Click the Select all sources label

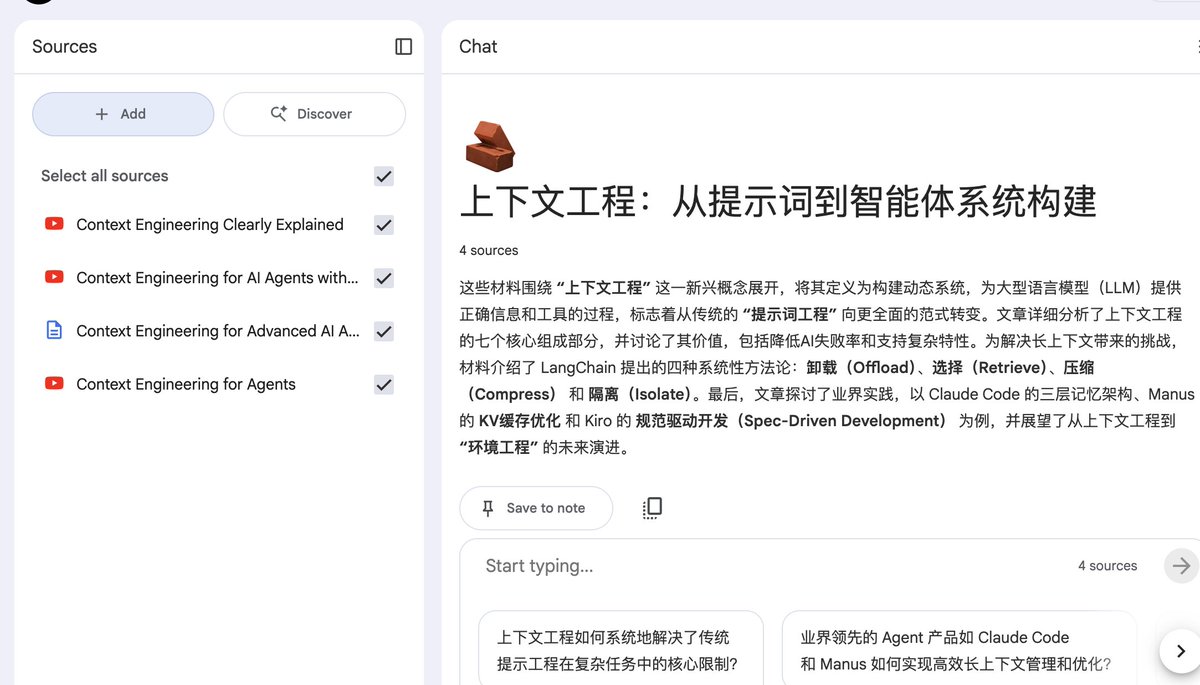click(x=105, y=176)
